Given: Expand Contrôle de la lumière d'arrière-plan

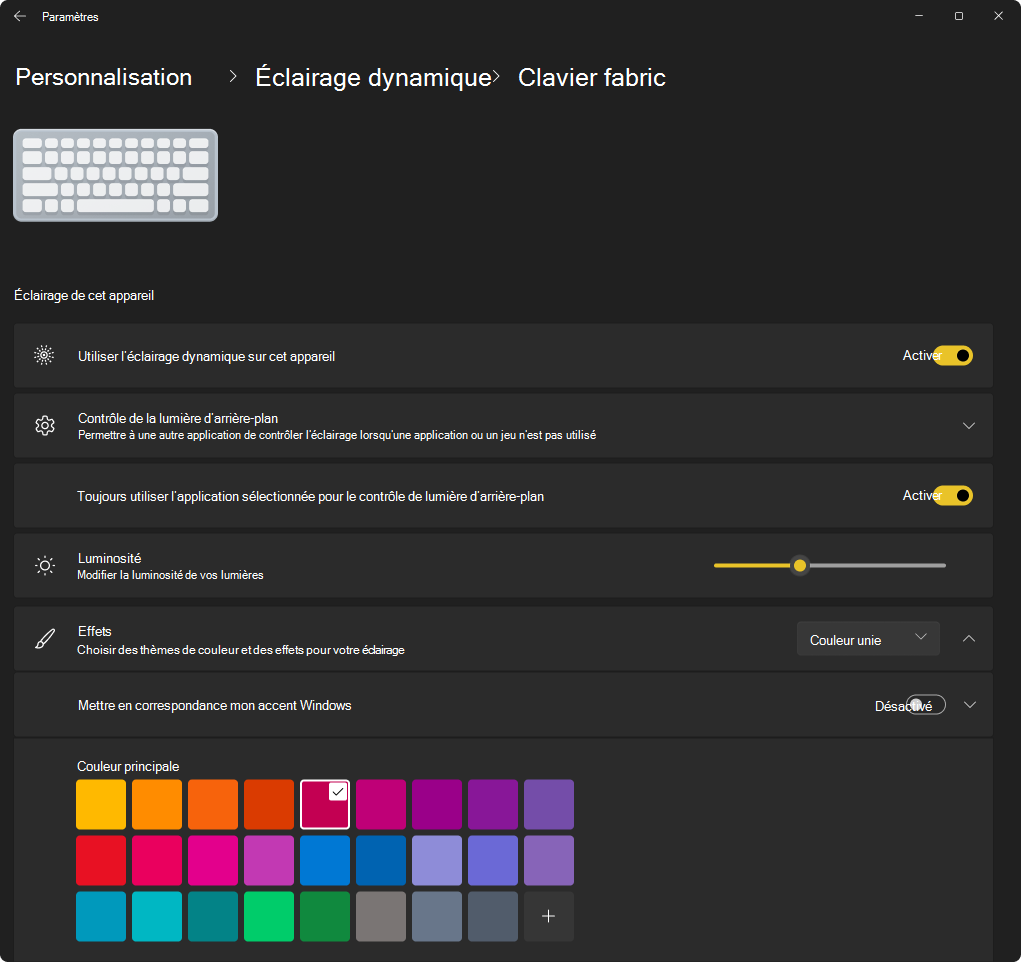Looking at the screenshot, I should coord(969,425).
